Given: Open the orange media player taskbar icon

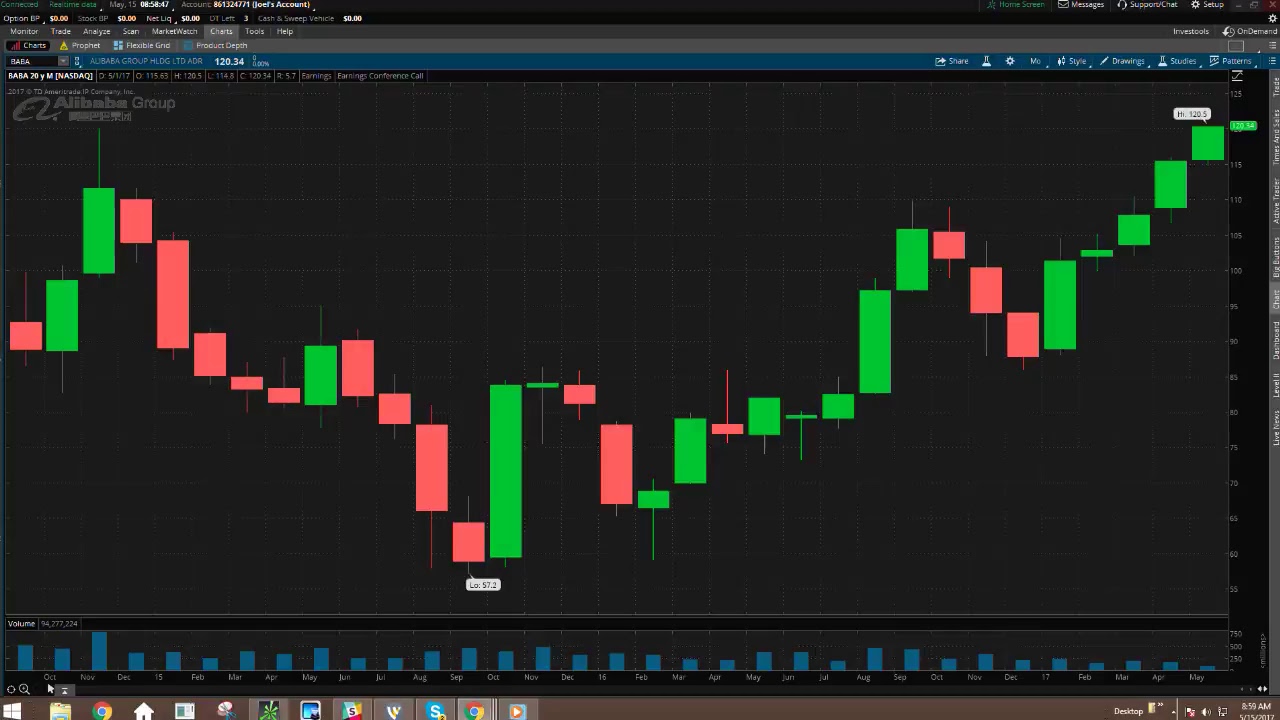Looking at the screenshot, I should [x=517, y=711].
